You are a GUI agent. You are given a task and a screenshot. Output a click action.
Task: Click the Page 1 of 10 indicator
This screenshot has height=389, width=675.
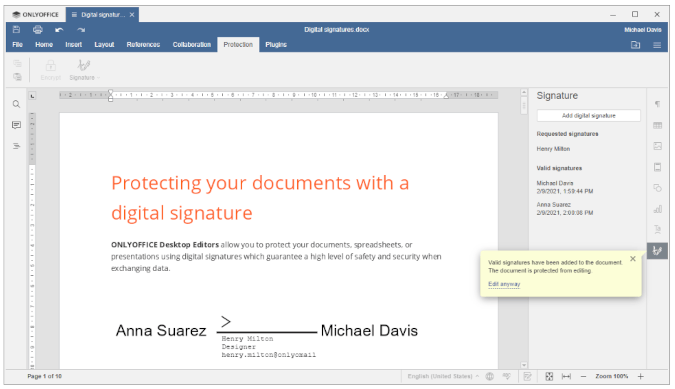[x=44, y=376]
